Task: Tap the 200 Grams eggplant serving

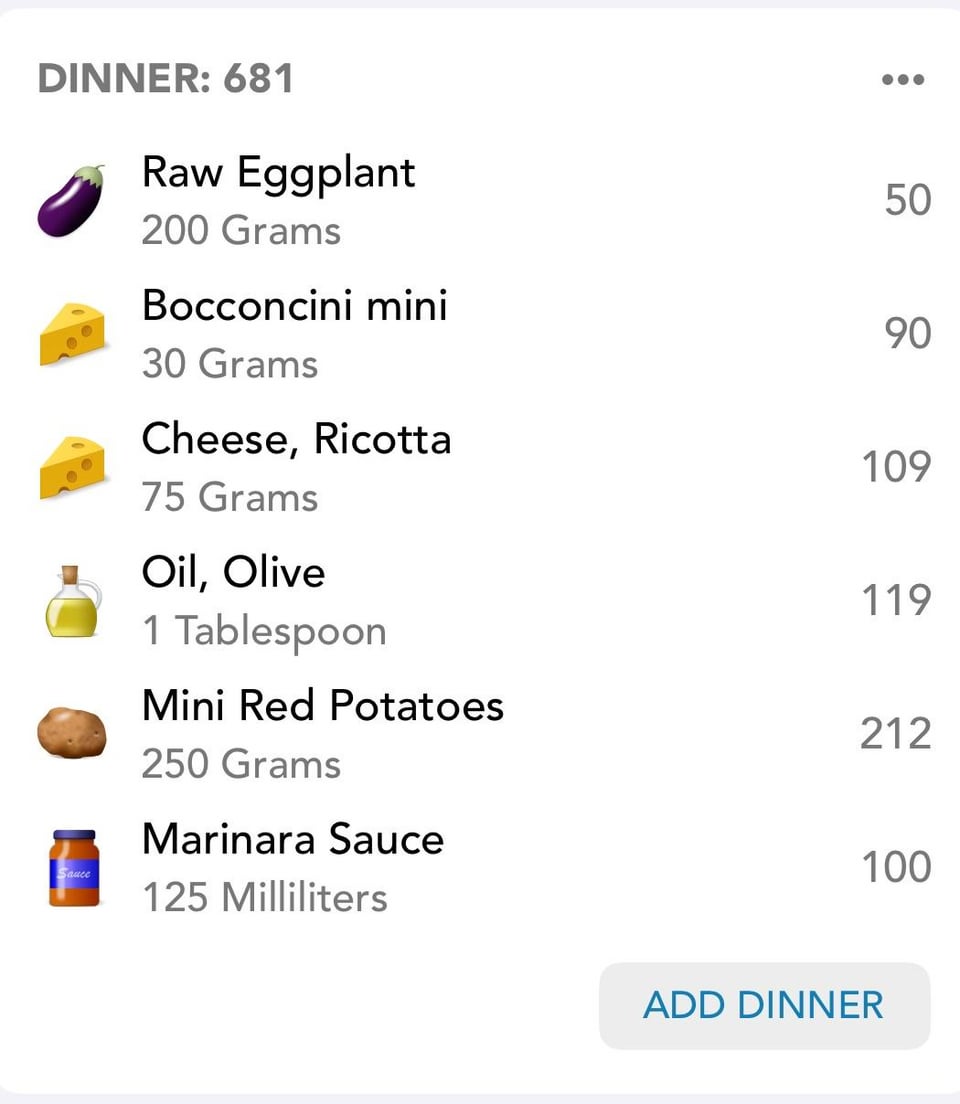Action: point(241,230)
